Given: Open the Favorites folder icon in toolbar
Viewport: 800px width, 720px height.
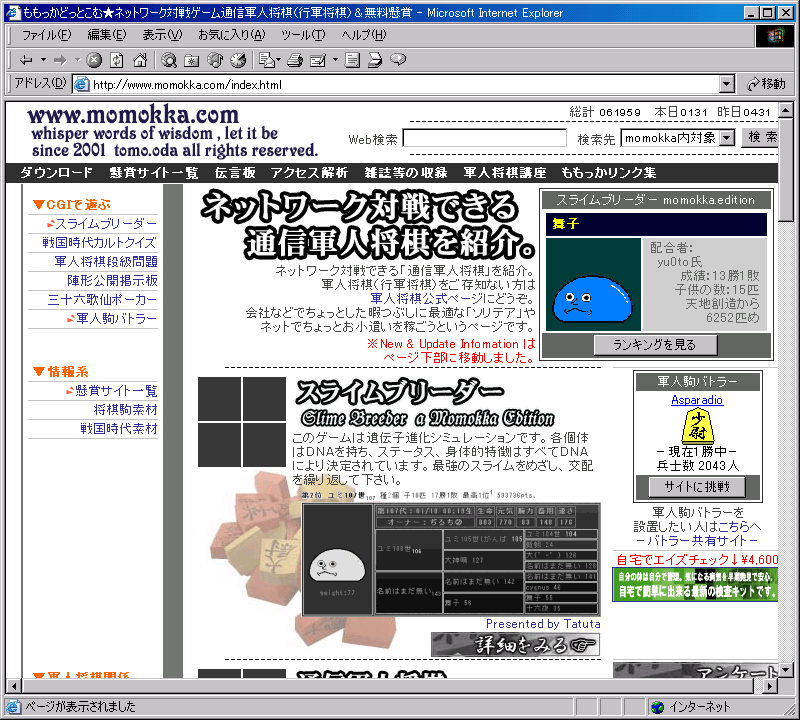Looking at the screenshot, I should (192, 60).
